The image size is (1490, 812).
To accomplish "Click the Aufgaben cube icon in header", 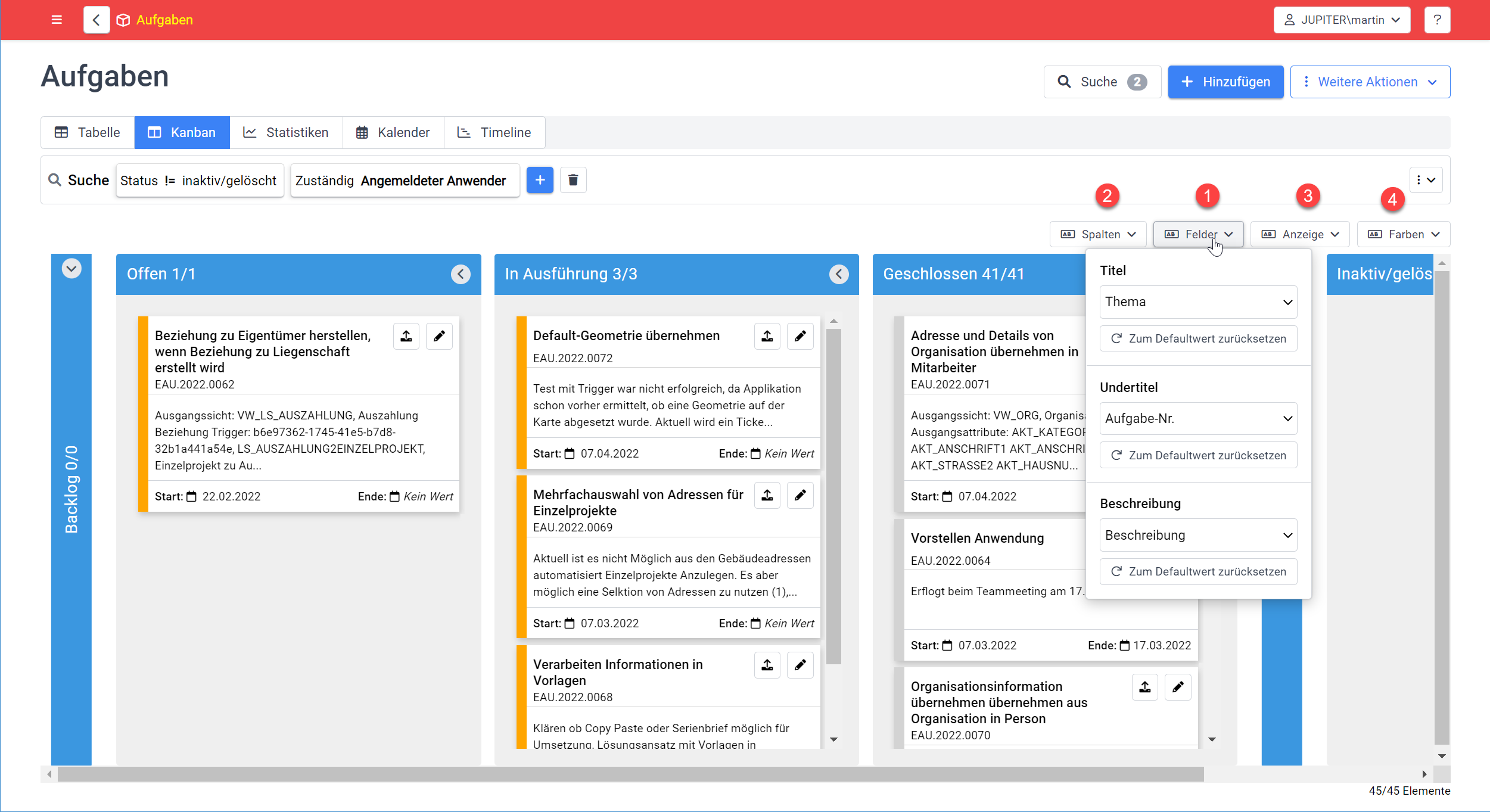I will click(x=123, y=20).
